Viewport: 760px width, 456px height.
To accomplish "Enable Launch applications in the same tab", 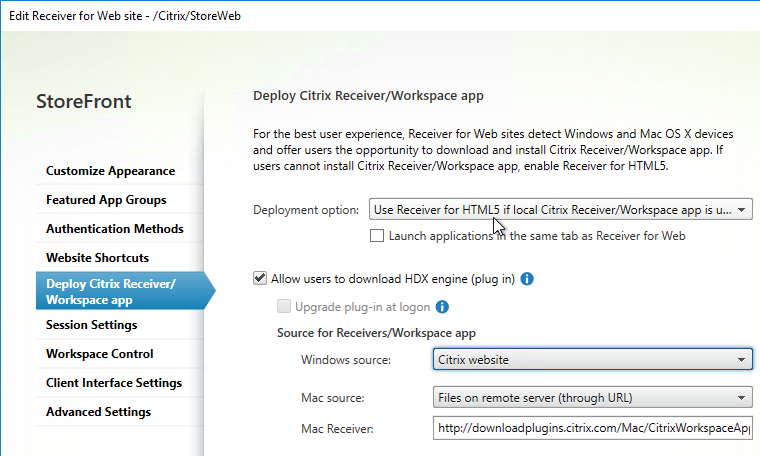I will pyautogui.click(x=377, y=236).
